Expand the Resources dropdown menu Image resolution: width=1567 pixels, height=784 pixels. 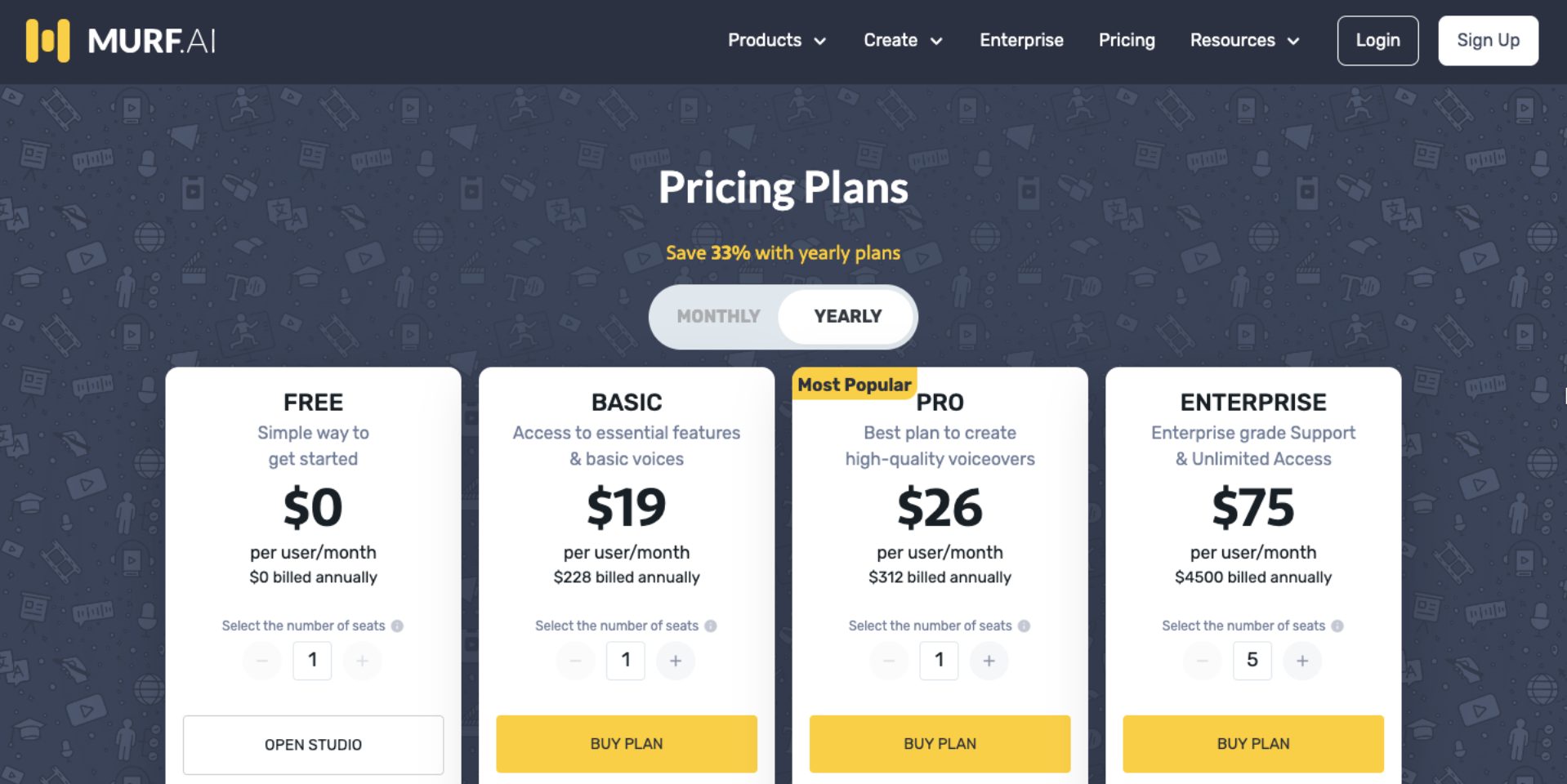(x=1244, y=40)
